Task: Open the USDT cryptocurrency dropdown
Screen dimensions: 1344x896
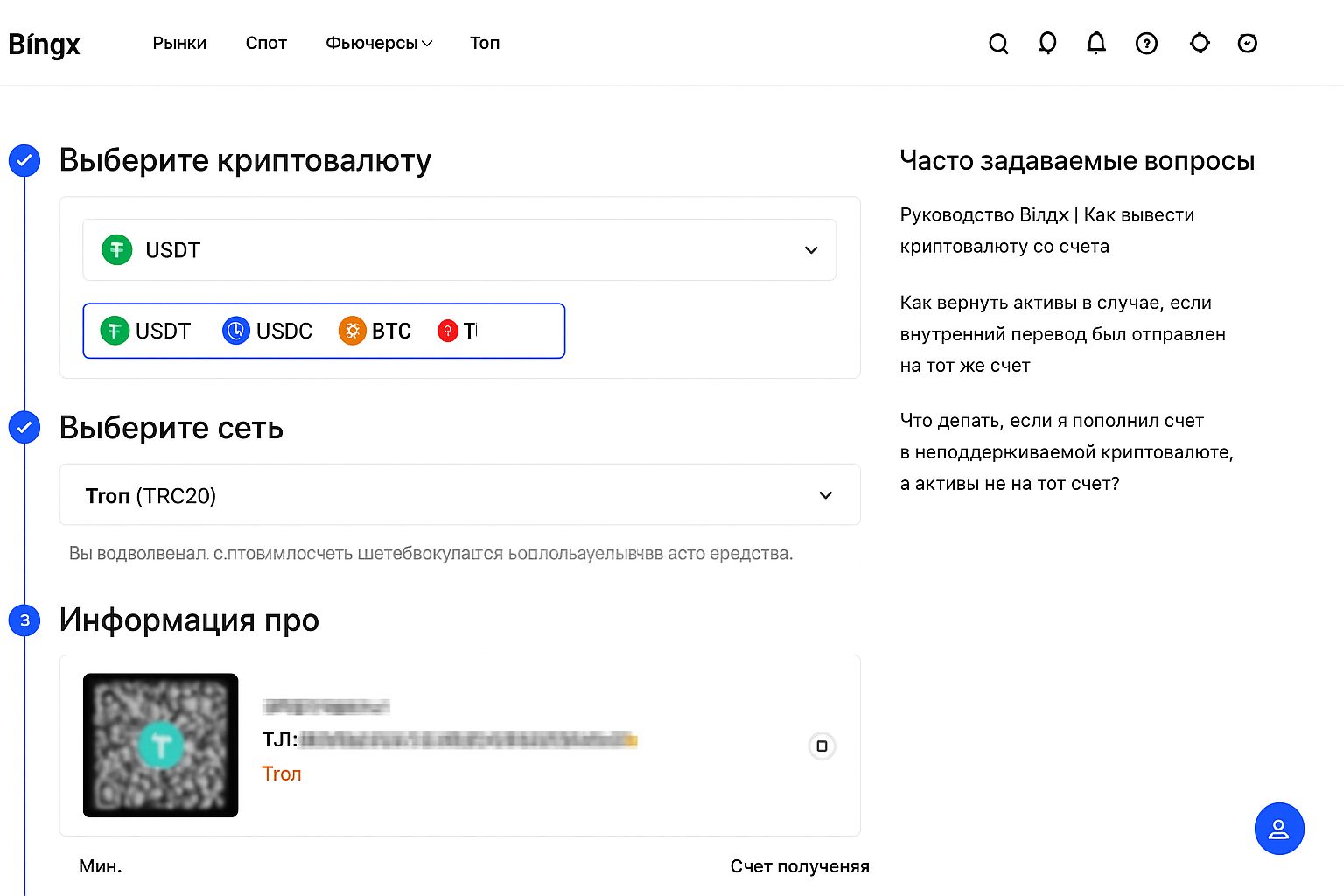Action: [x=459, y=250]
